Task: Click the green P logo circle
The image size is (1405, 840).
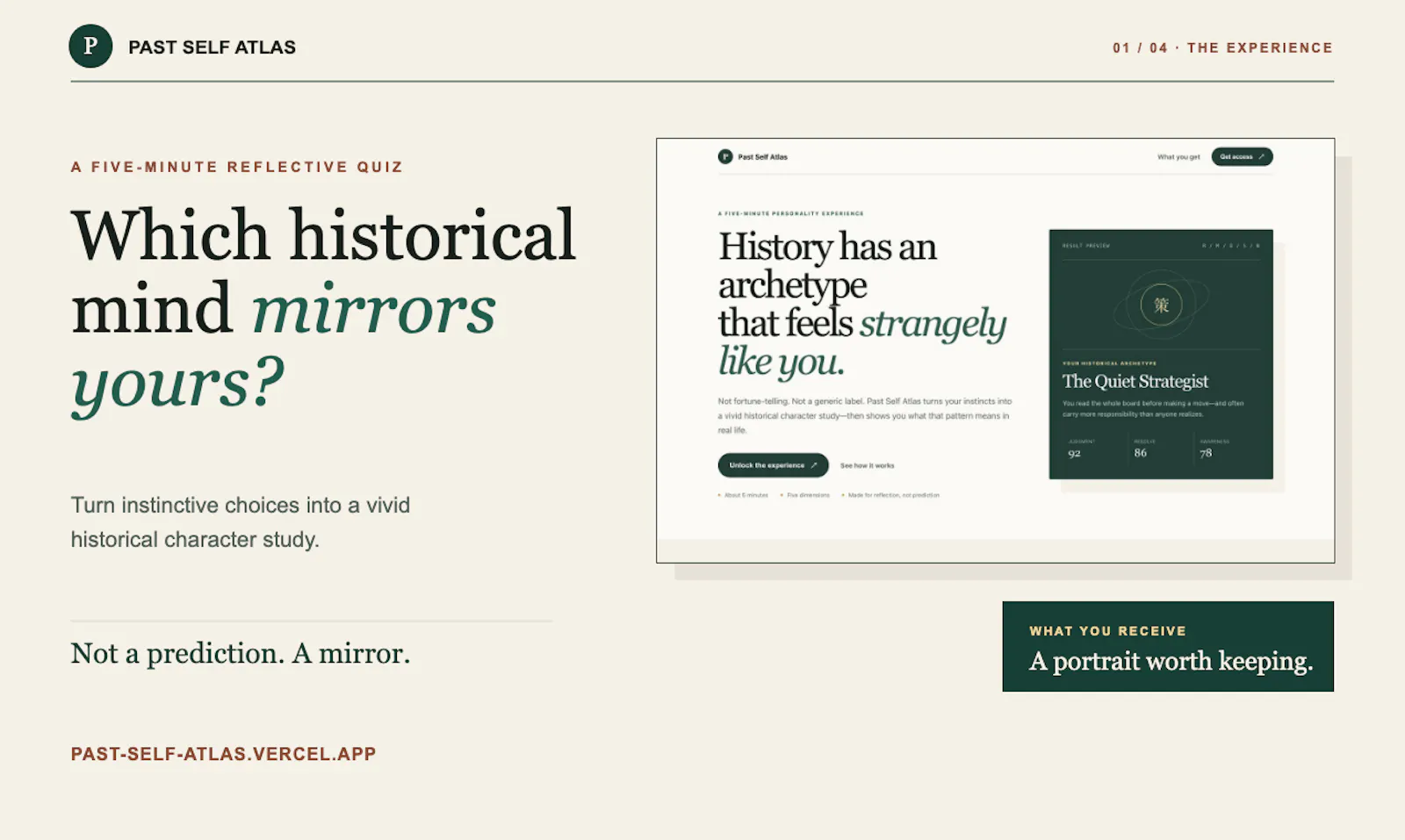Action: coord(90,47)
